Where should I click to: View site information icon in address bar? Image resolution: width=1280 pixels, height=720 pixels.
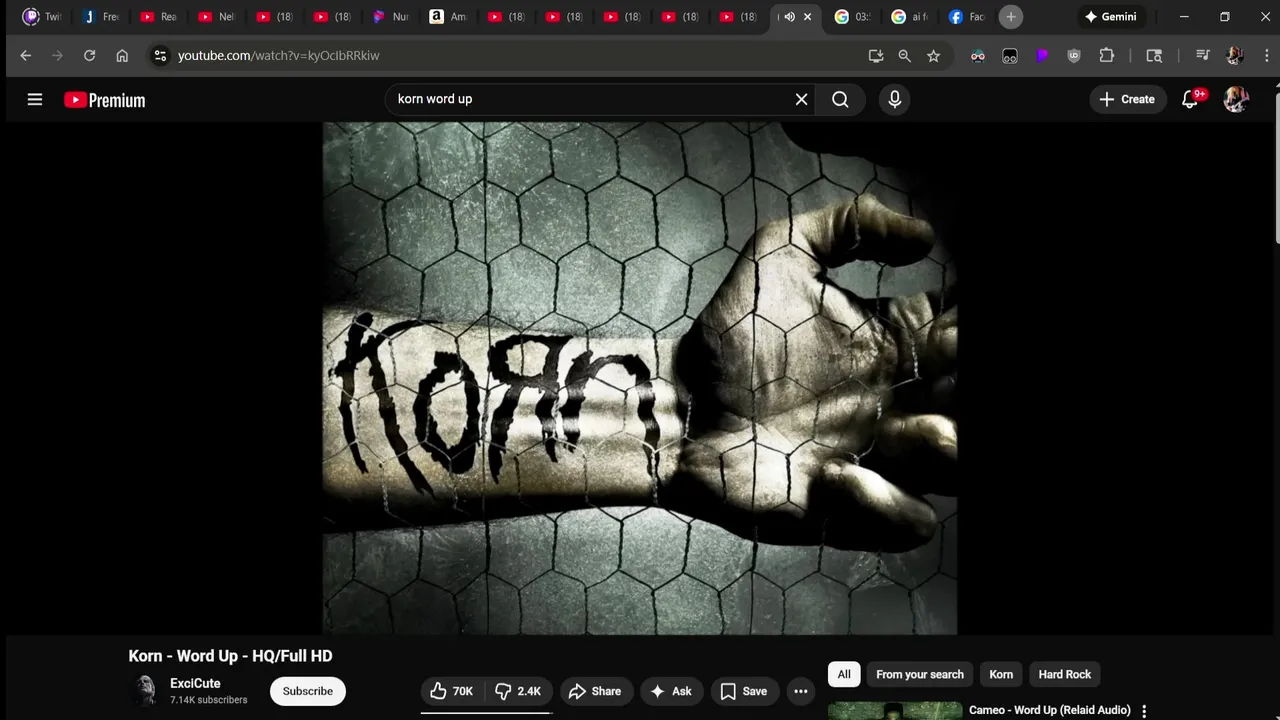[160, 56]
